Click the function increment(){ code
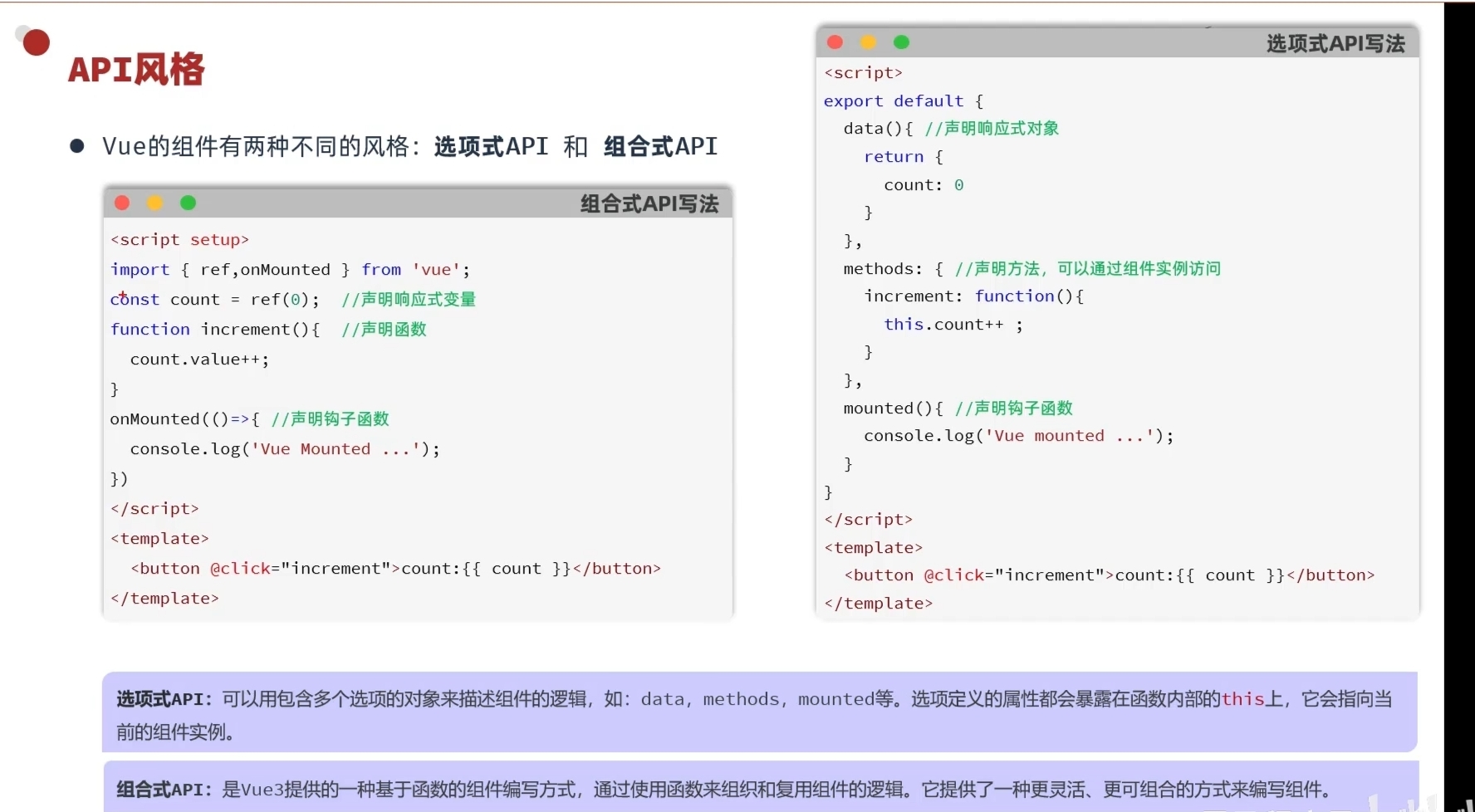 point(215,330)
